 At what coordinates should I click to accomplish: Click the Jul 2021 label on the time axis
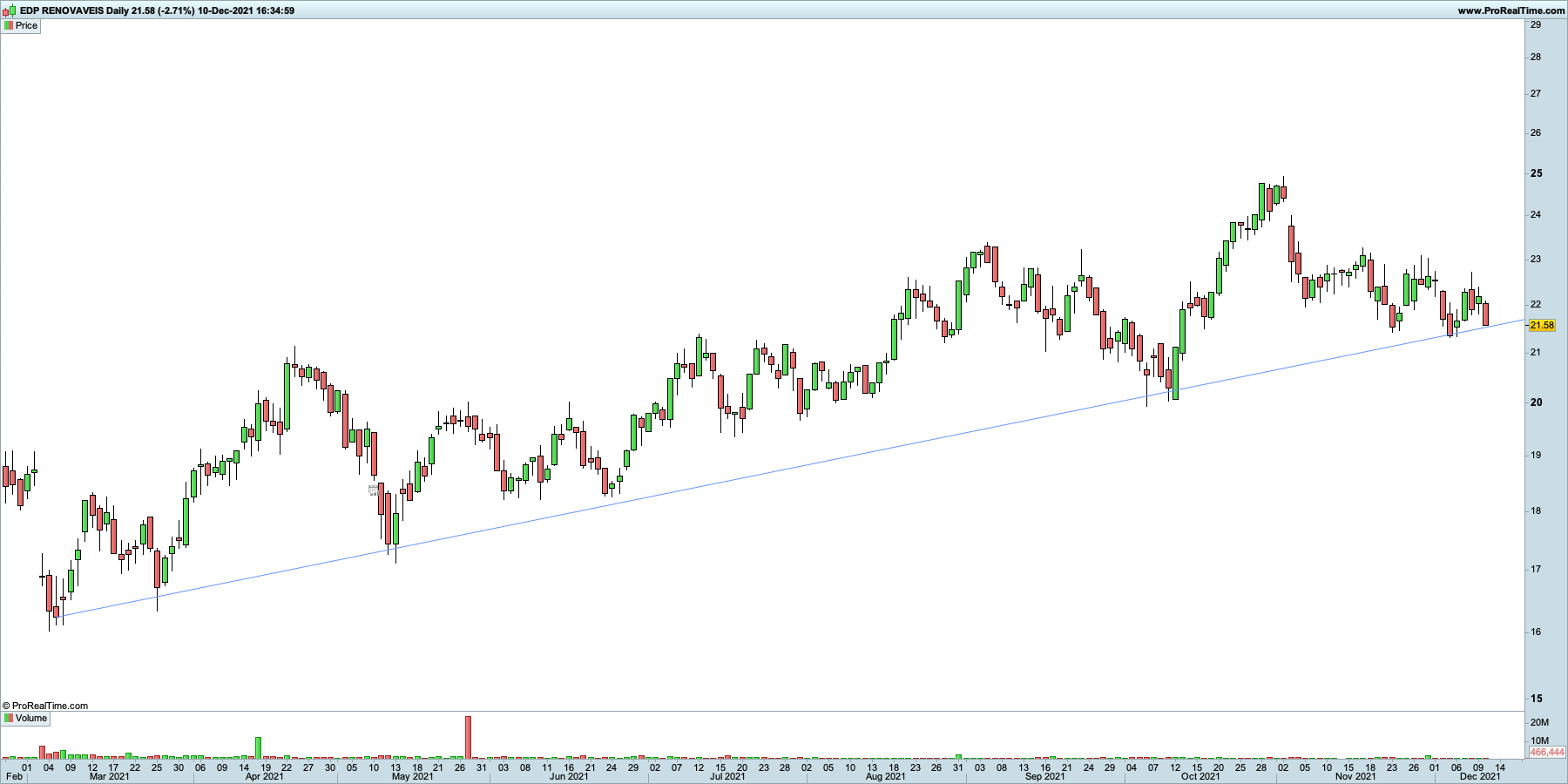coord(727,776)
